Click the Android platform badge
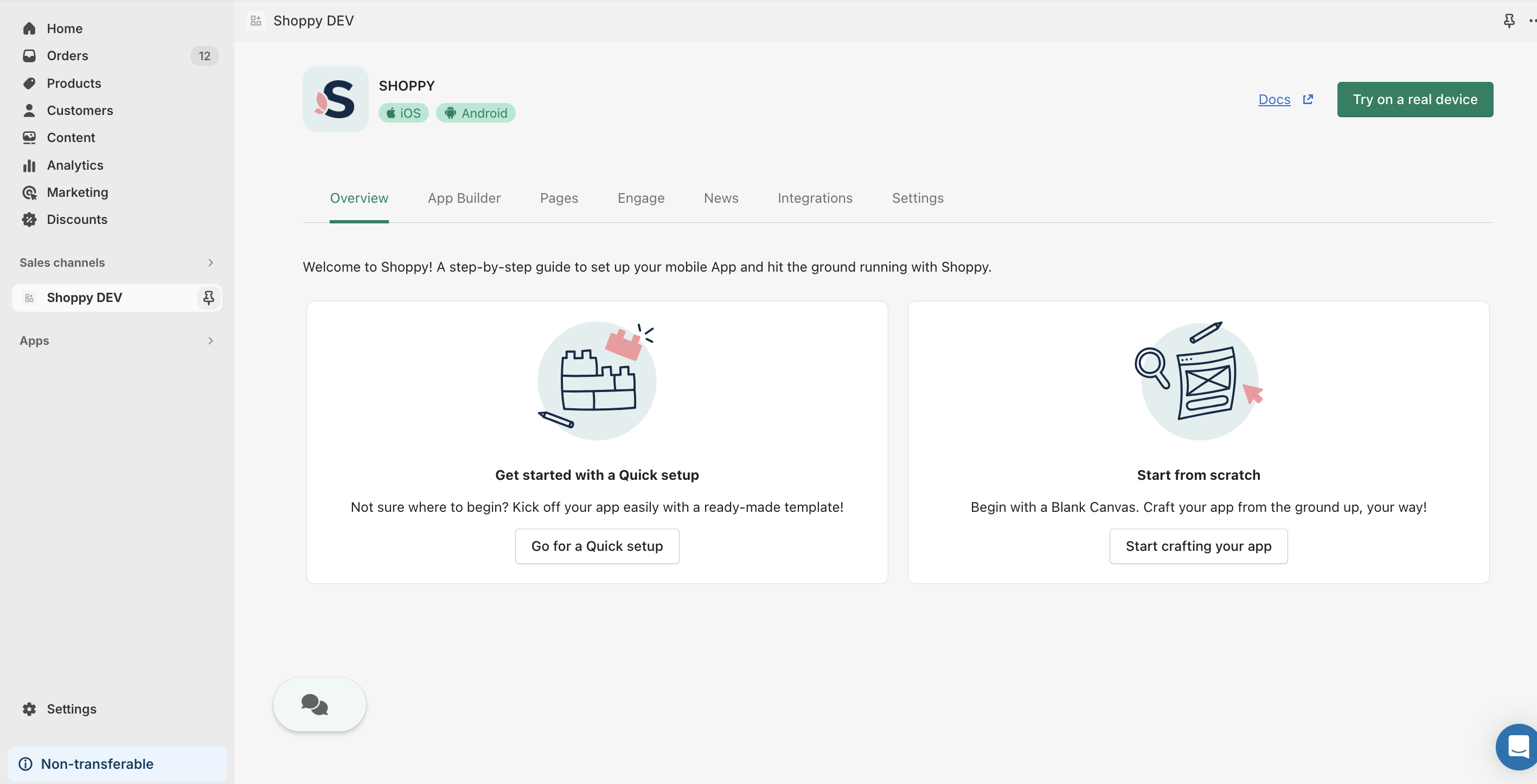This screenshot has width=1537, height=784. pyautogui.click(x=476, y=113)
